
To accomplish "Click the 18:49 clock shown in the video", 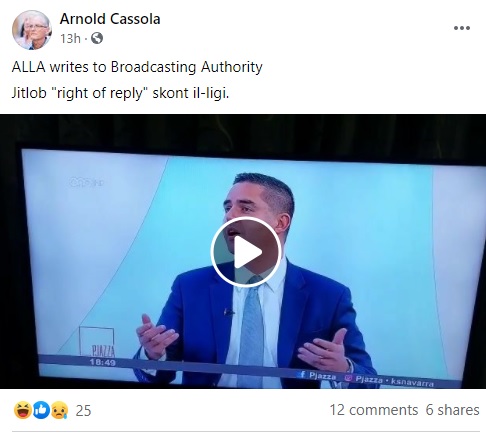I will [x=102, y=362].
